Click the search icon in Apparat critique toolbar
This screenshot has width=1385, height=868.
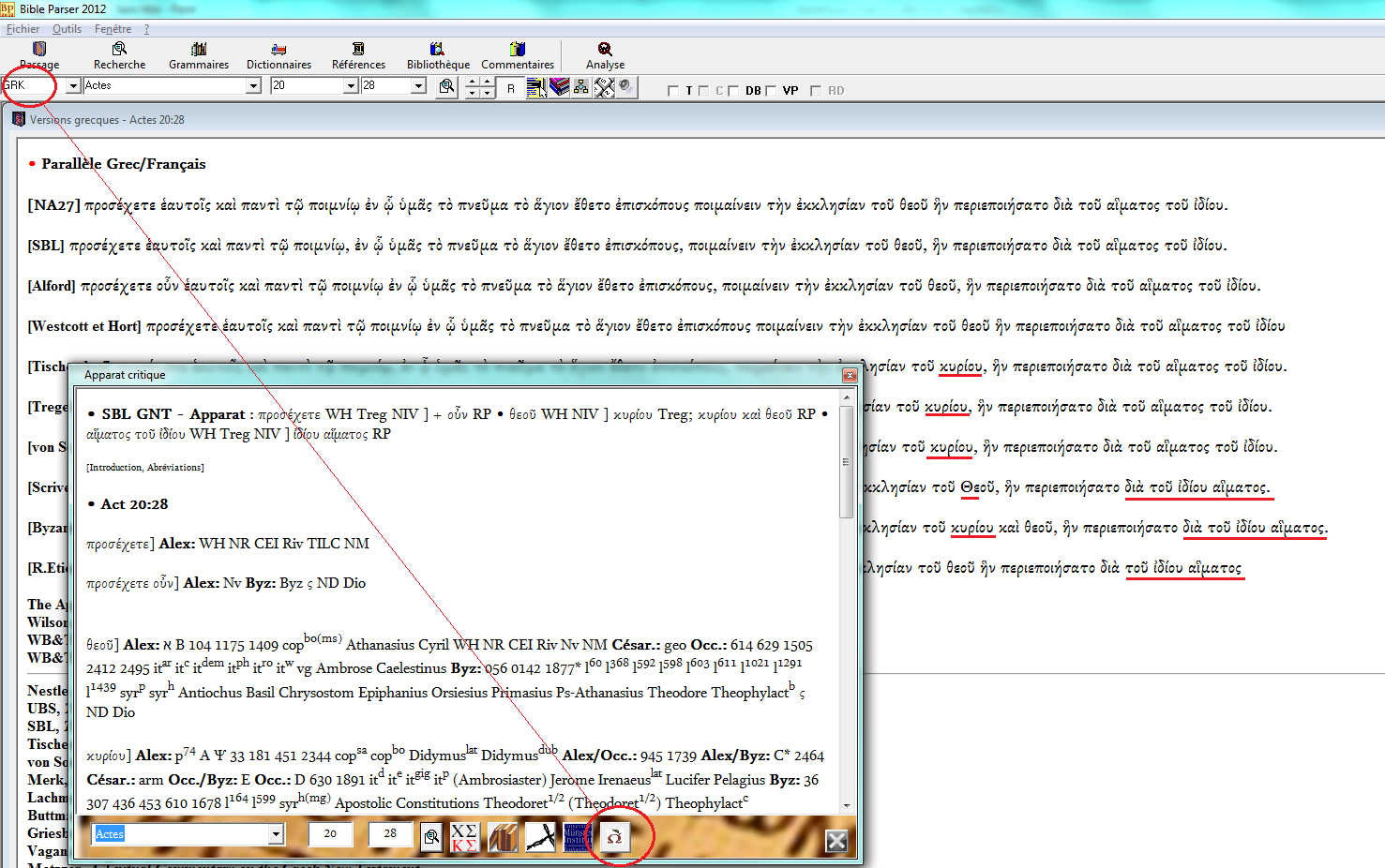click(431, 837)
